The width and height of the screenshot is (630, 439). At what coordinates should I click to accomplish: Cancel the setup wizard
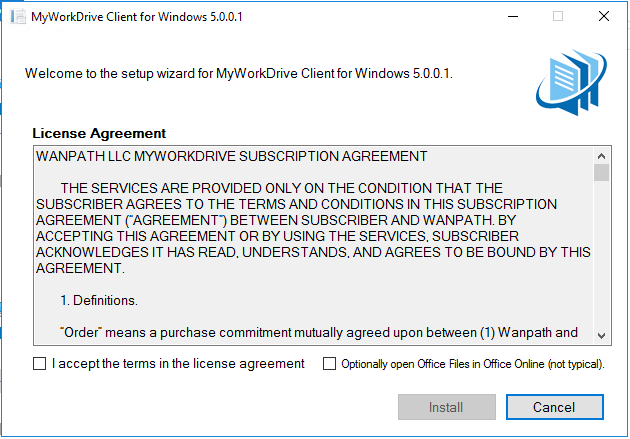[x=554, y=407]
